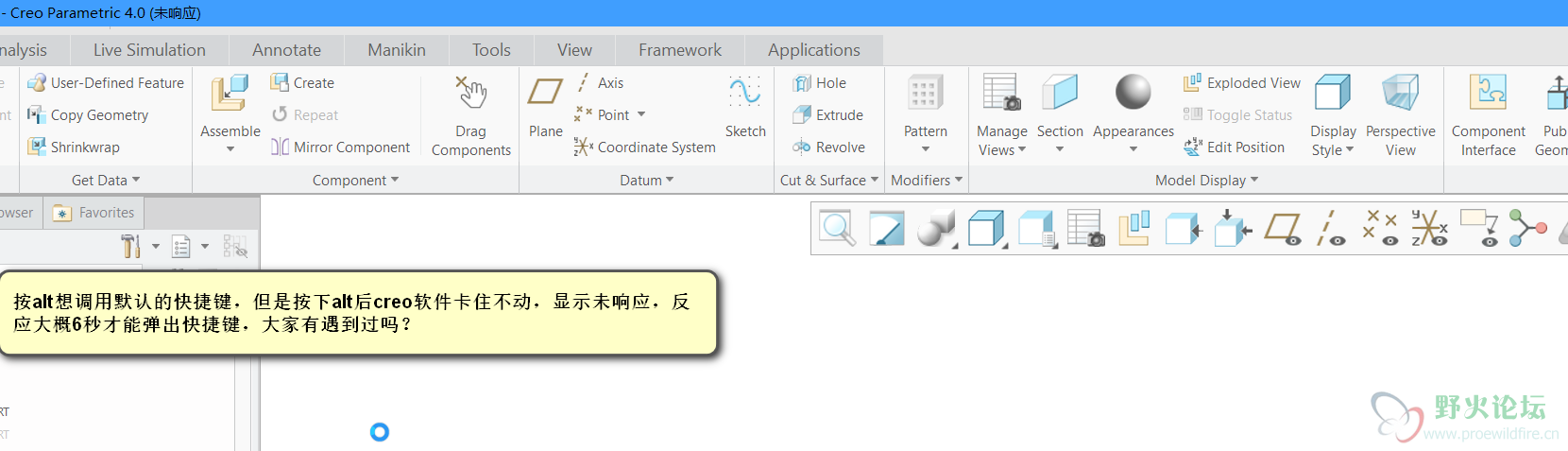Viewport: 1568px width, 451px height.
Task: Insert a datum Plane
Action: click(545, 107)
